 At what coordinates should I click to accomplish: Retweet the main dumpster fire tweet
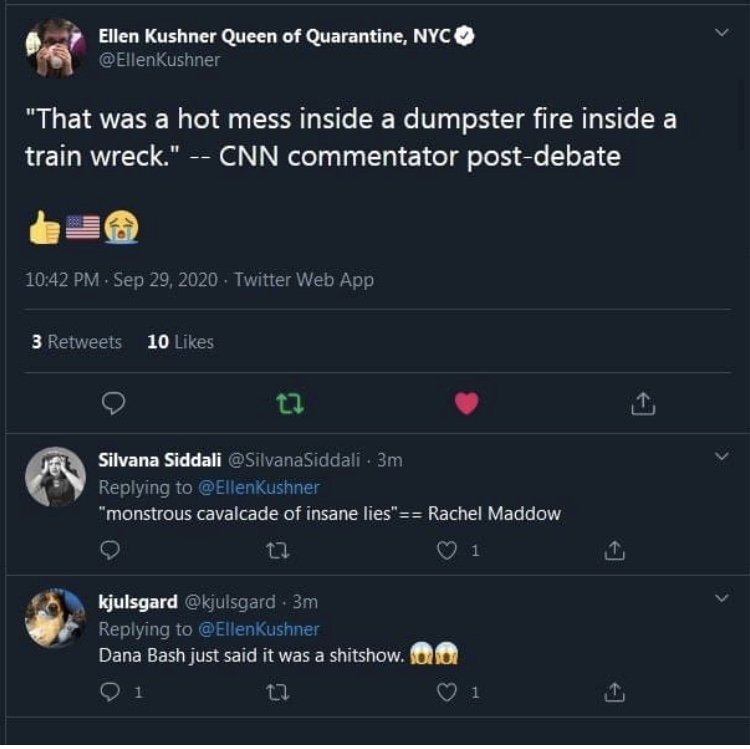point(288,403)
